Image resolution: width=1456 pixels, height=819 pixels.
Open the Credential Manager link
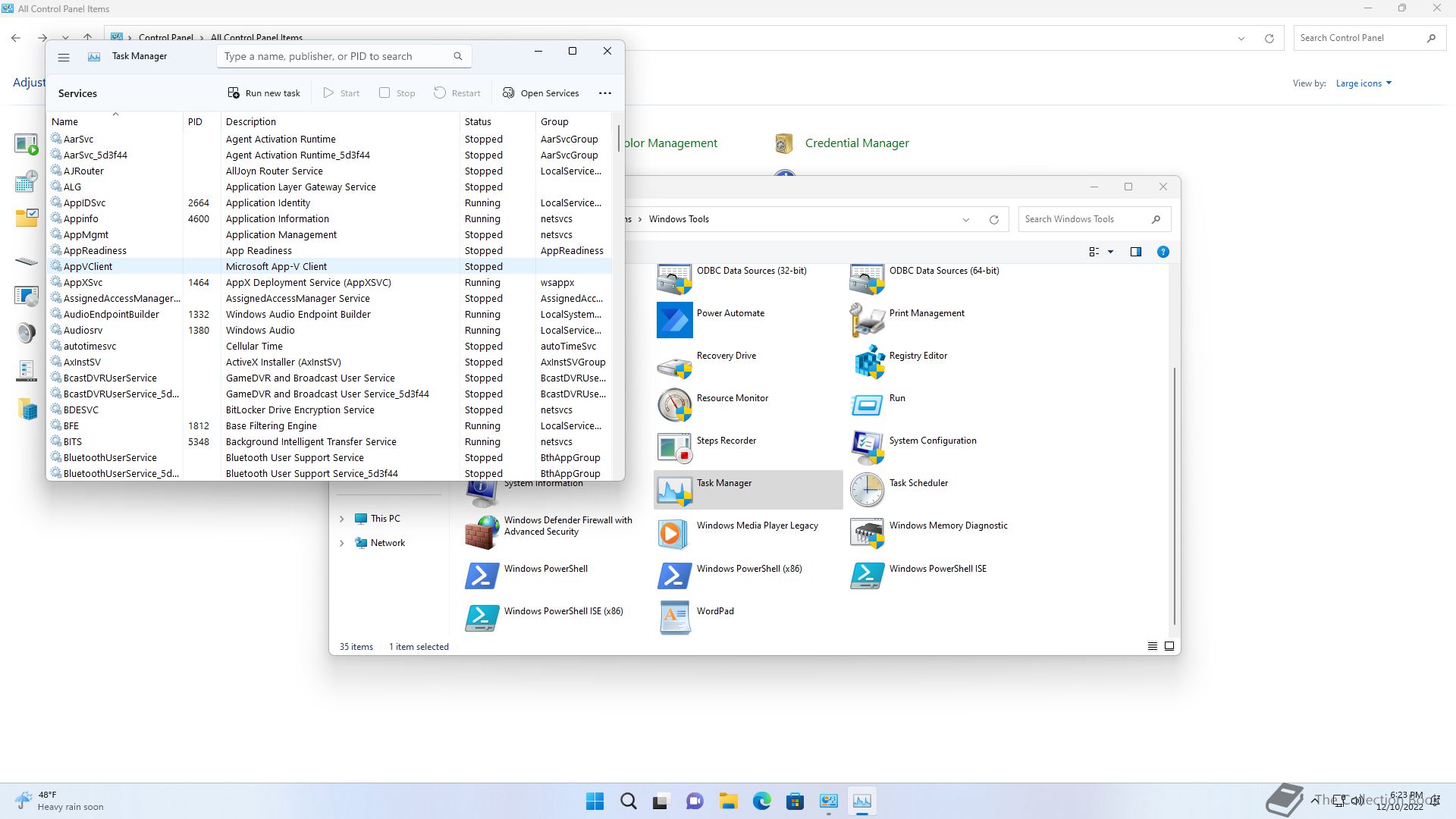coord(857,143)
